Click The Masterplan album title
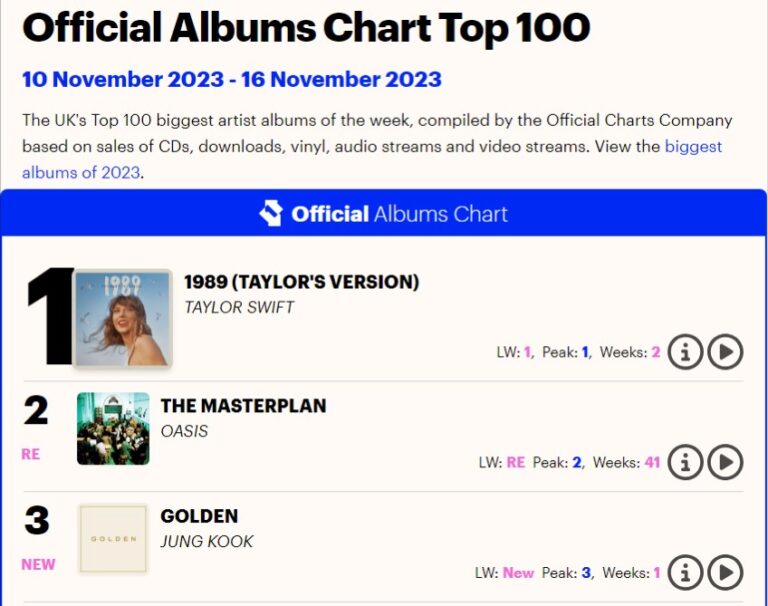Screen dimensions: 768x606 (243, 406)
